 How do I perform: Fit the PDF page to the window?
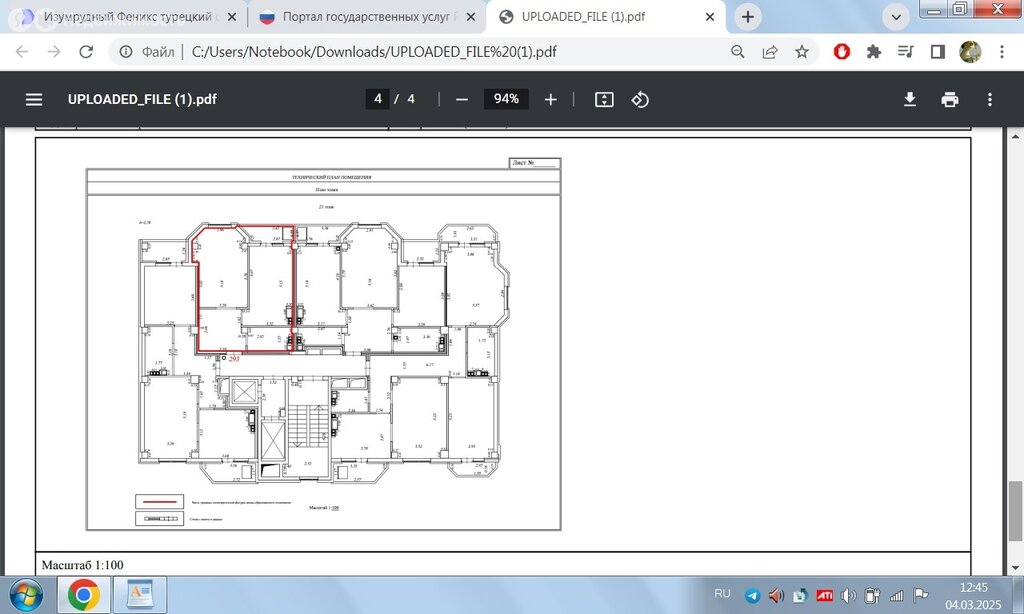(x=604, y=99)
